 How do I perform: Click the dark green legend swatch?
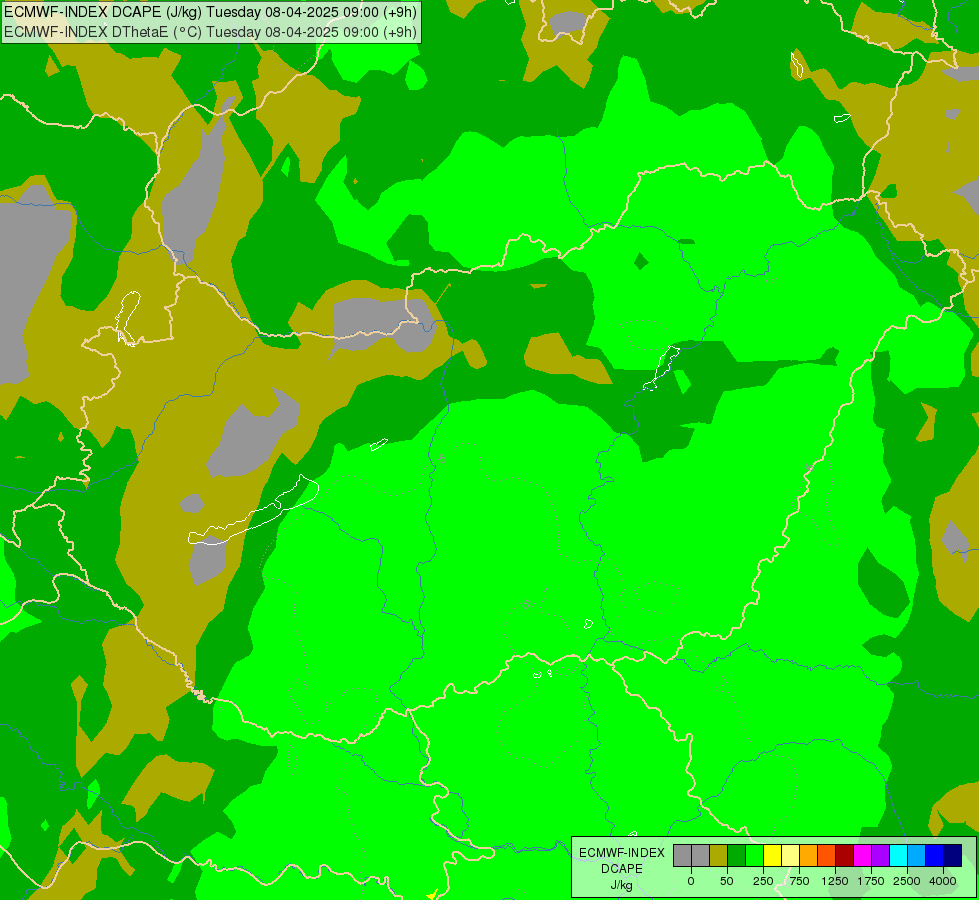[737, 856]
